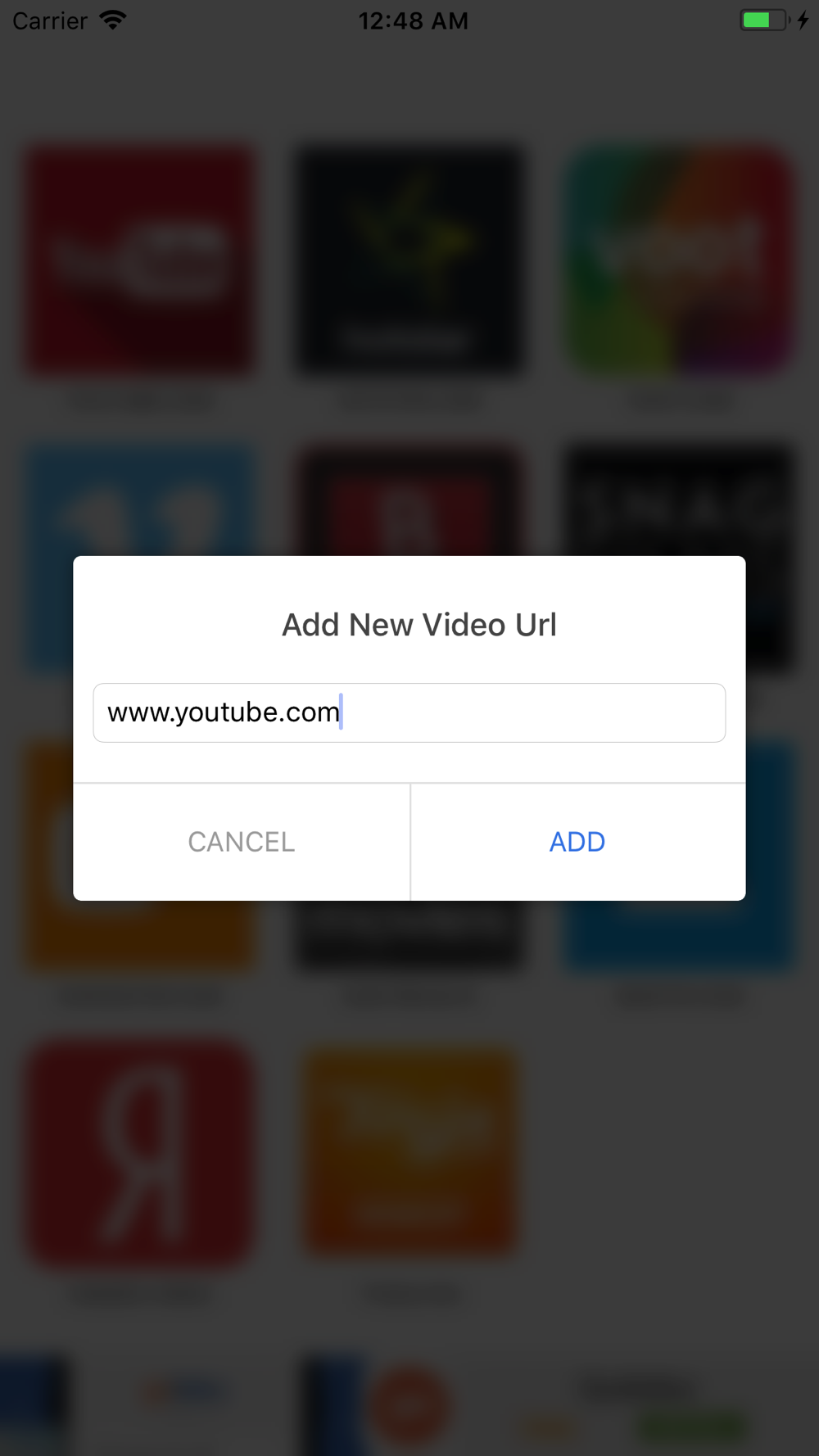Tap the clock in the status bar
This screenshot has width=819, height=1456.
[413, 20]
